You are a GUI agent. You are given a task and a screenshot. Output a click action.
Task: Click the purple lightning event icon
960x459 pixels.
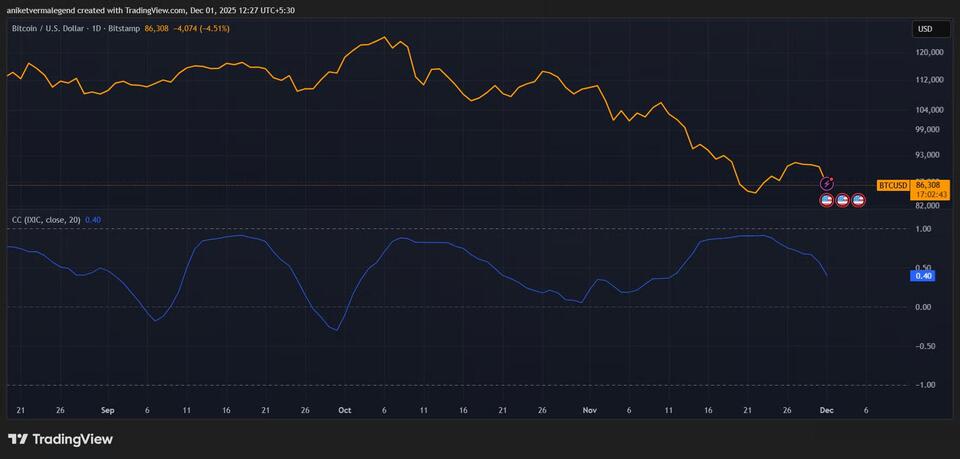point(827,183)
